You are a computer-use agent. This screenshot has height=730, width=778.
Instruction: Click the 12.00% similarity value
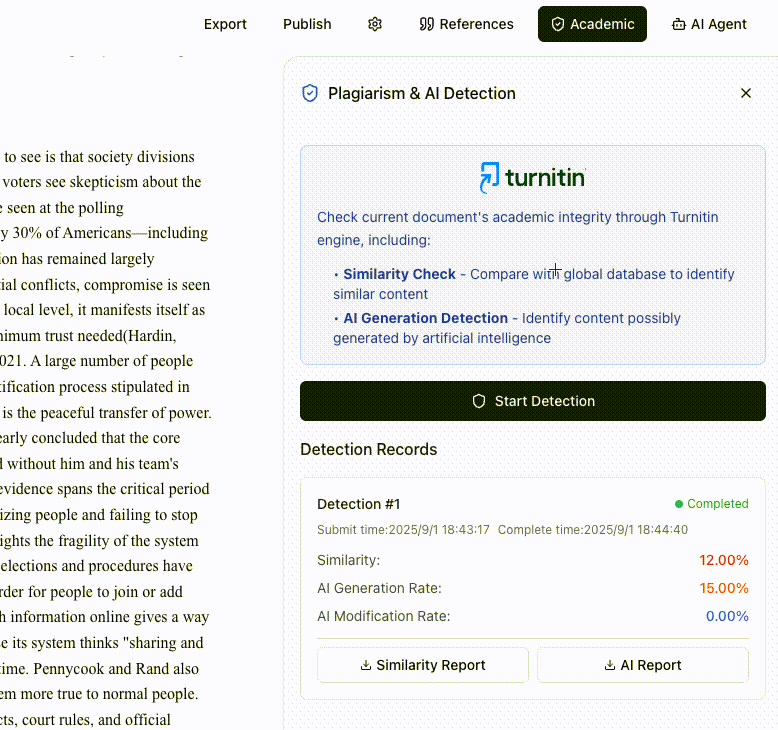(724, 560)
